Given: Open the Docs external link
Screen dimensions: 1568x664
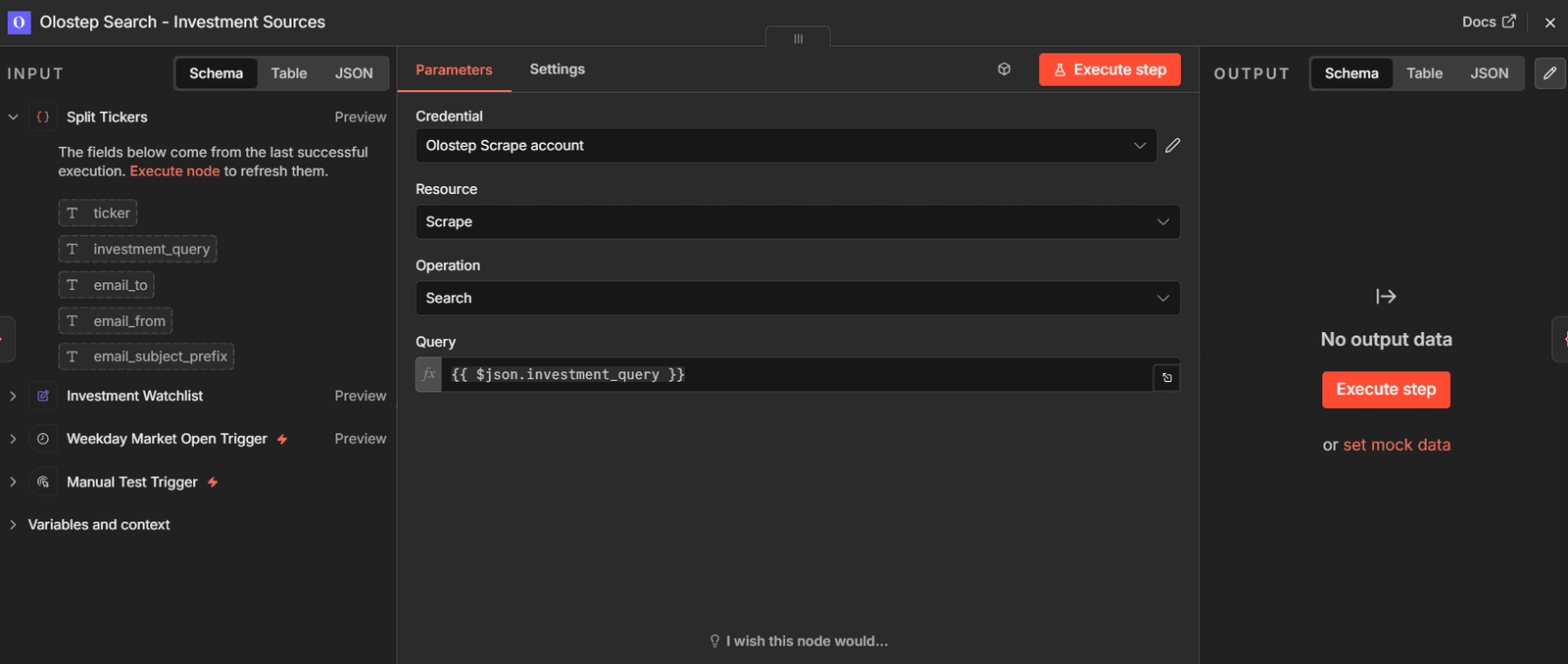Looking at the screenshot, I should (1489, 22).
